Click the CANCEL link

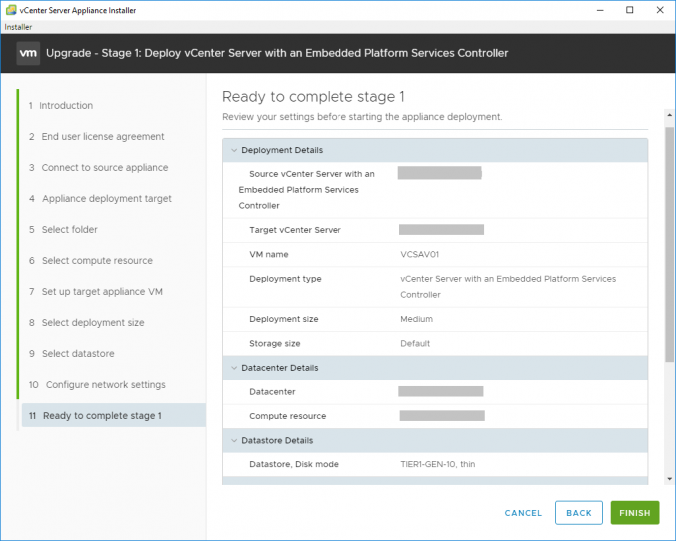click(523, 513)
